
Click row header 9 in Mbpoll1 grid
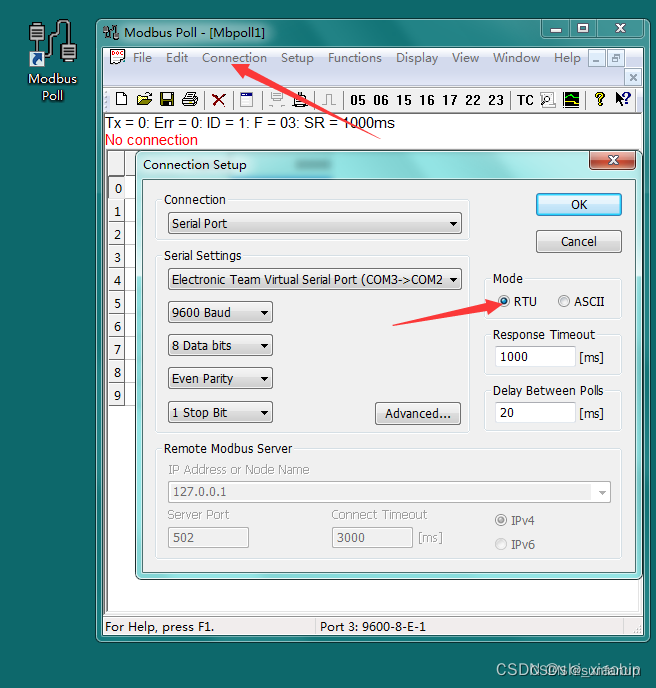point(117,395)
